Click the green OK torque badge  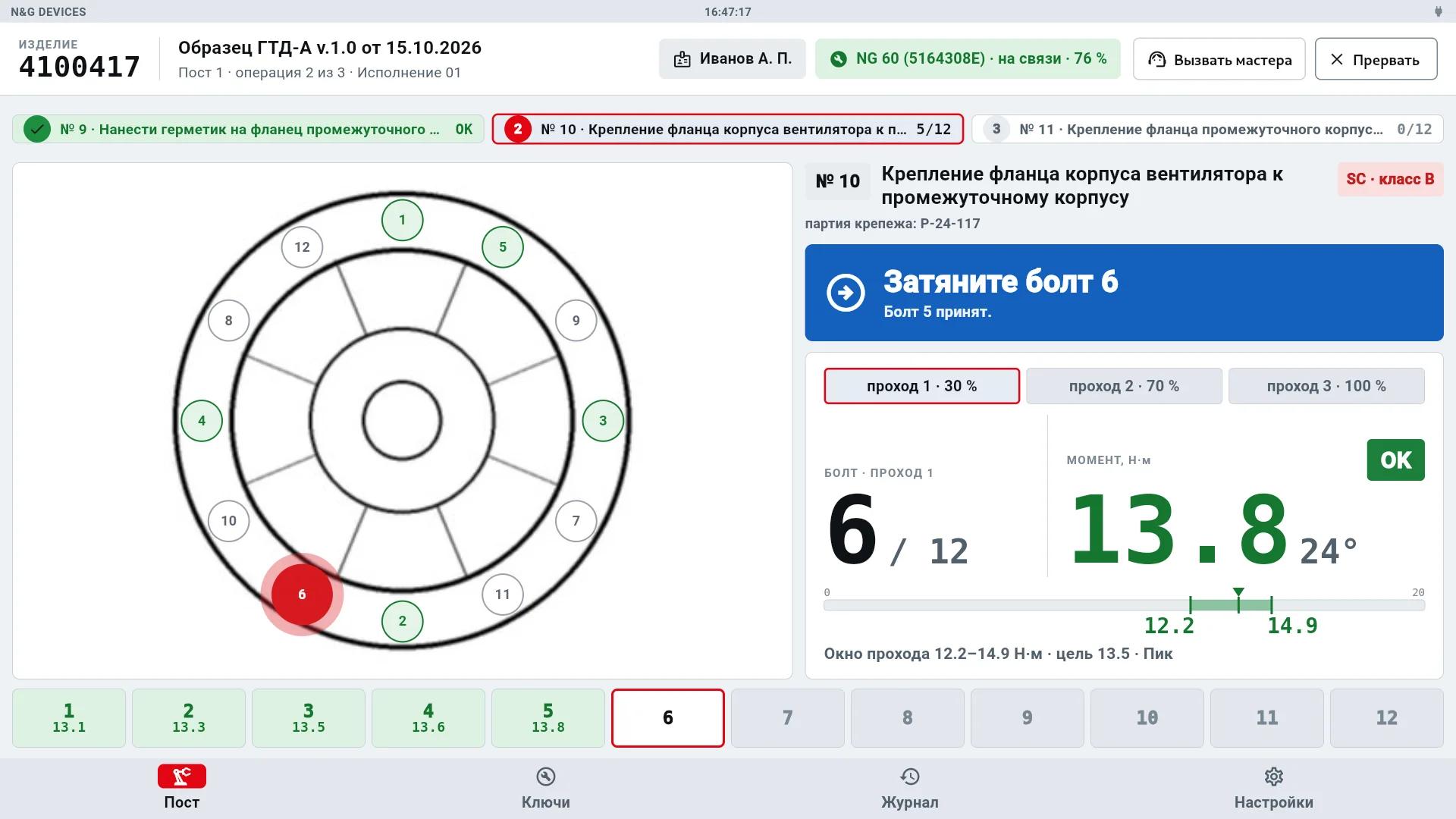(x=1395, y=460)
